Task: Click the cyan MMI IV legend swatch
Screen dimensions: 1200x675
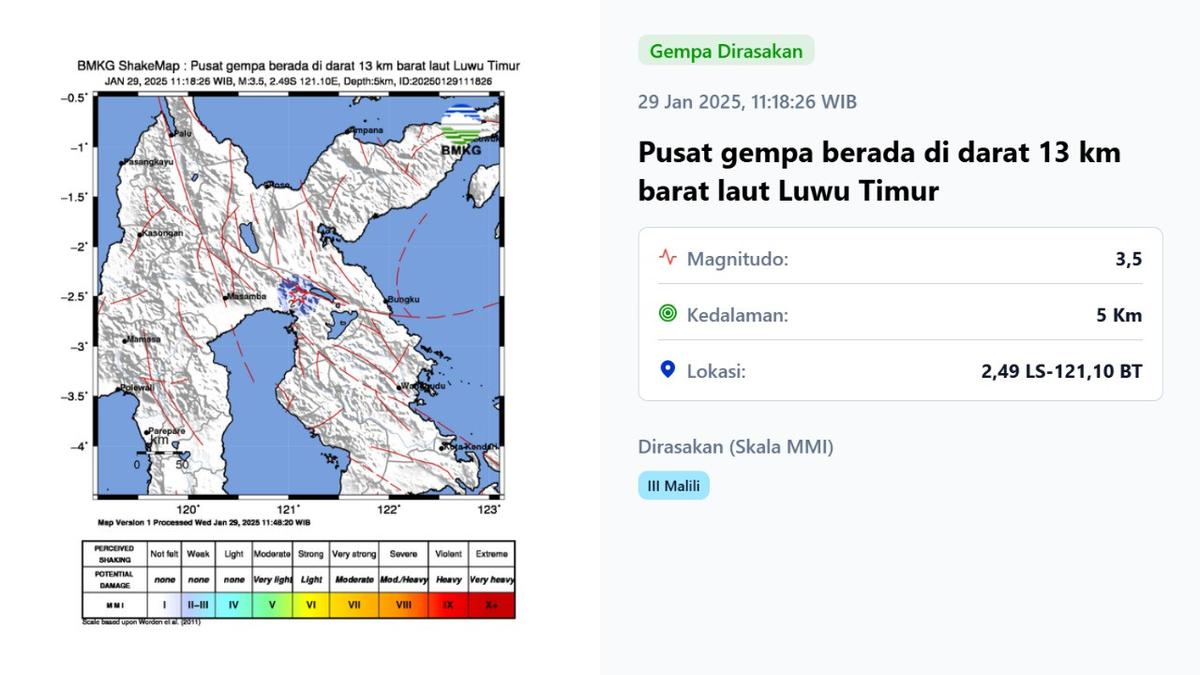Action: click(x=234, y=604)
